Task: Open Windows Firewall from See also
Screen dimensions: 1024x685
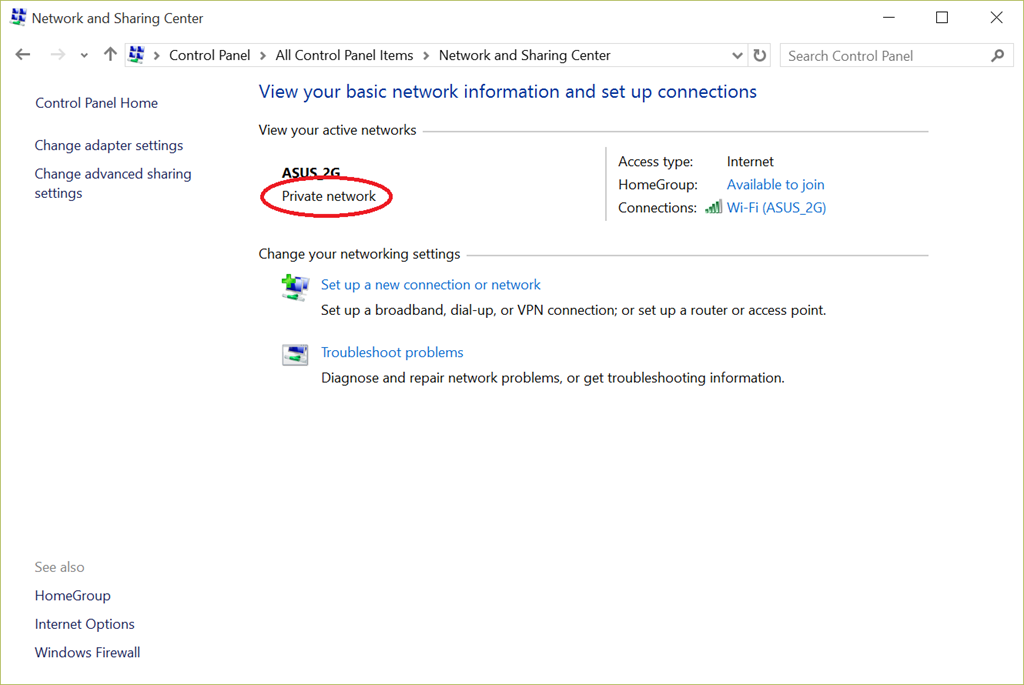Action: point(87,653)
